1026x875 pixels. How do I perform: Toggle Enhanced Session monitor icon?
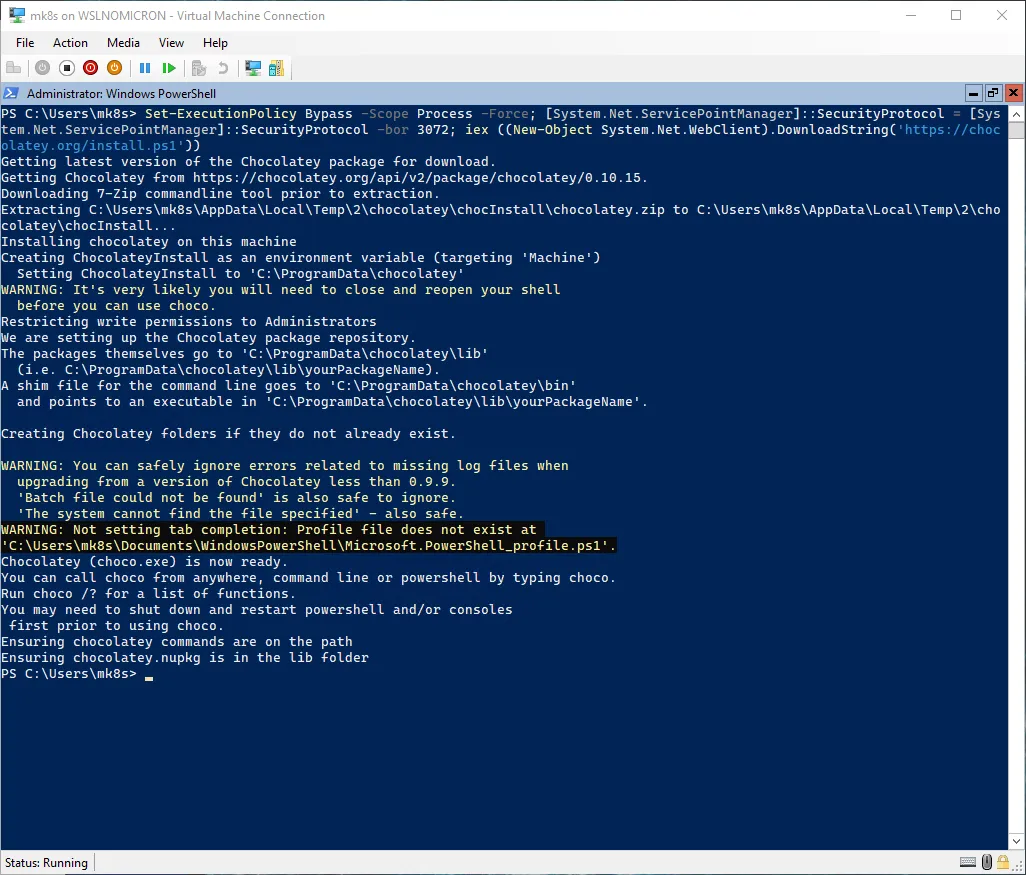(x=253, y=68)
